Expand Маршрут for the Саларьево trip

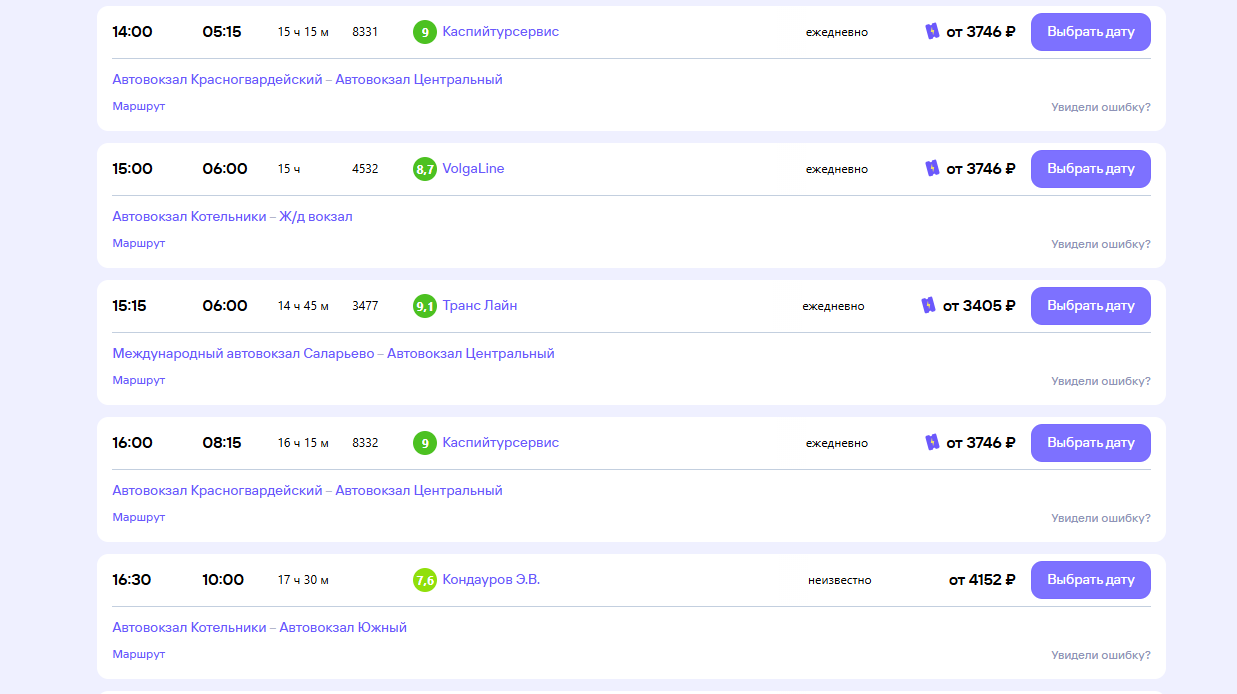click(x=139, y=380)
